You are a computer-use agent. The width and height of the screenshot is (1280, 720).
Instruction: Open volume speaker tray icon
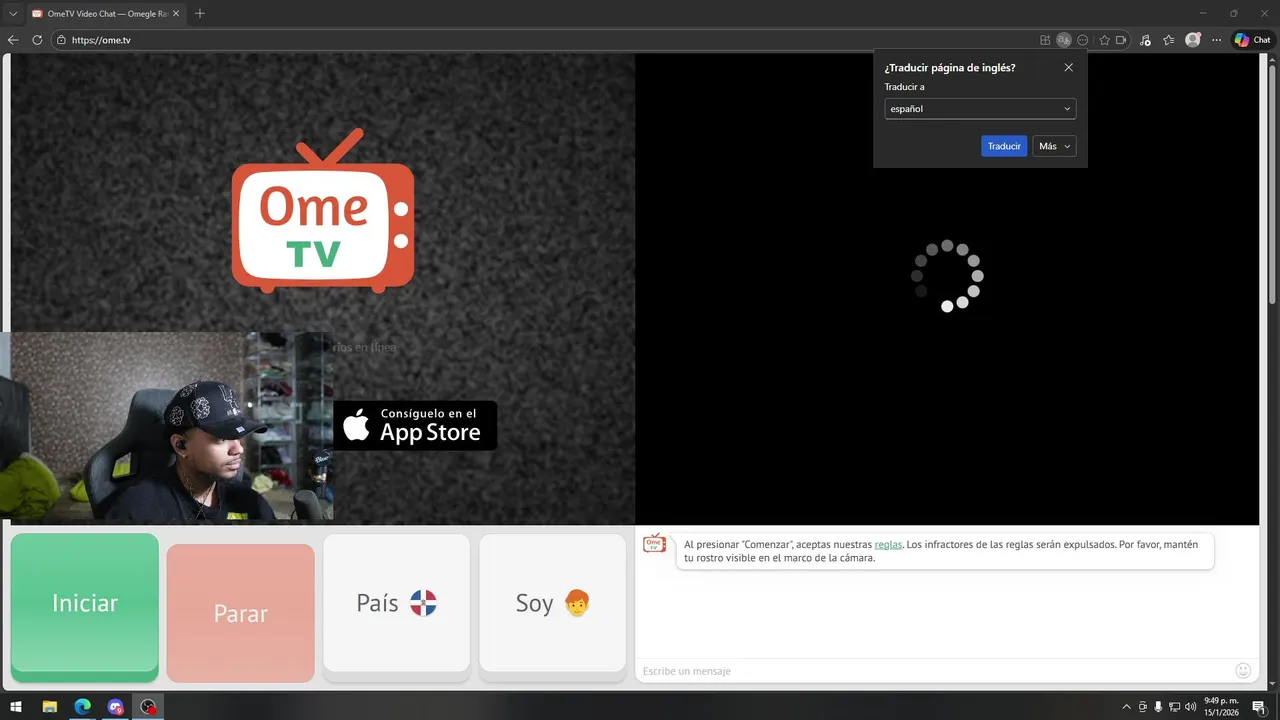click(x=1190, y=707)
